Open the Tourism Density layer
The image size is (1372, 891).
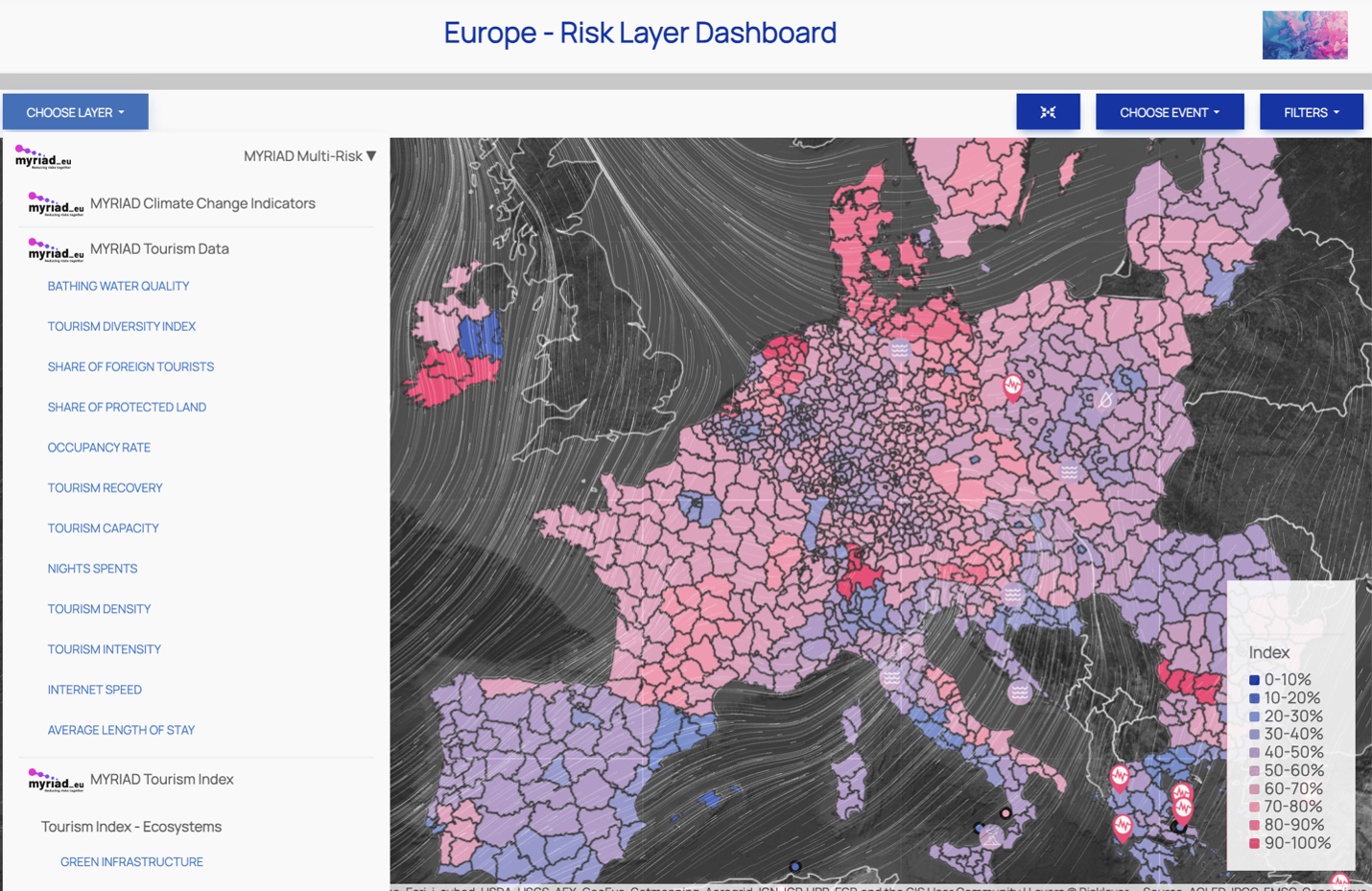[99, 608]
